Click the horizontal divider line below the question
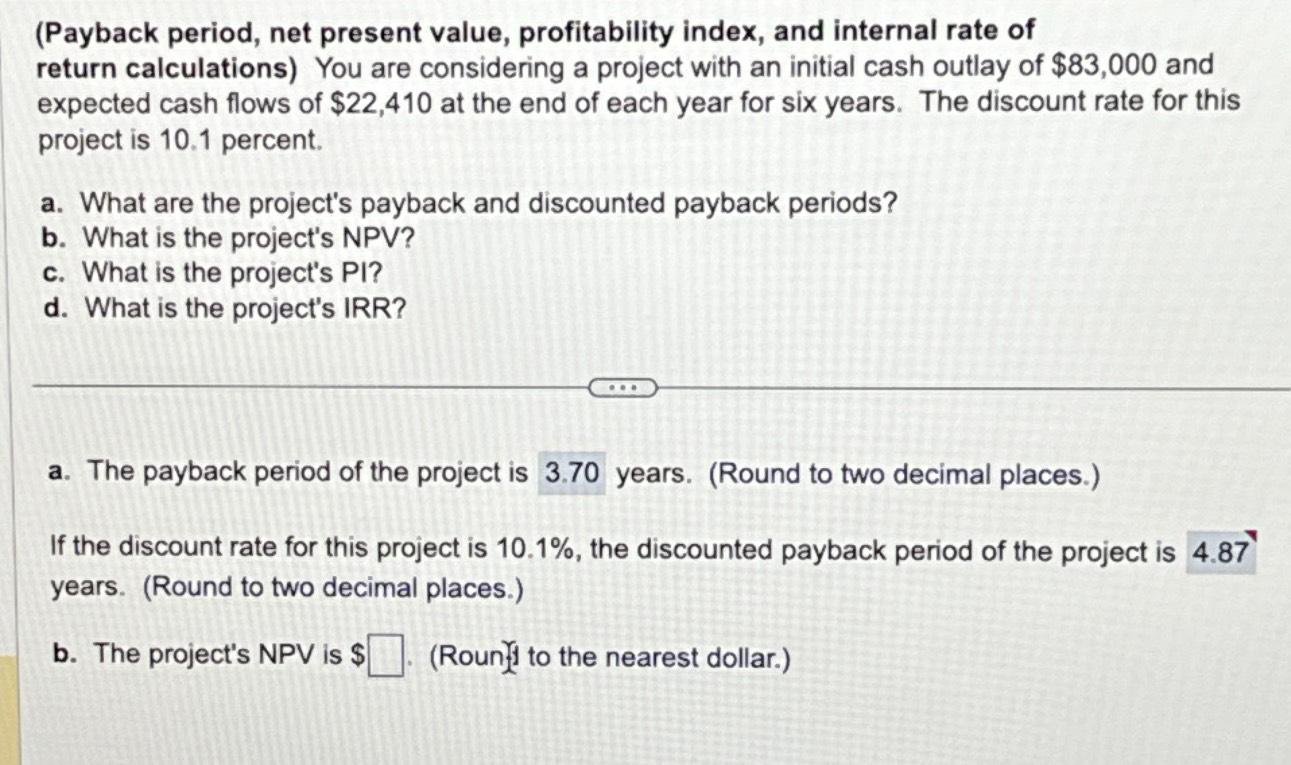 click(x=300, y=386)
